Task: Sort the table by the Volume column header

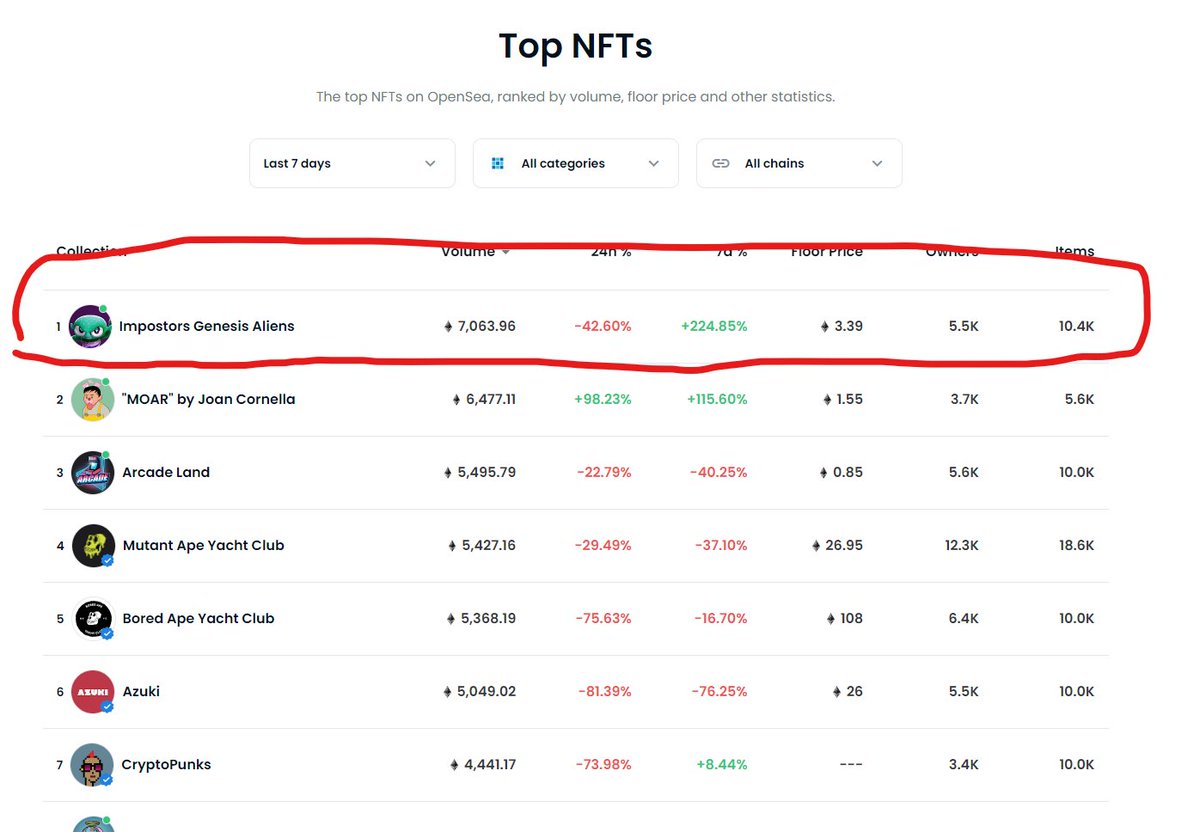Action: (x=468, y=252)
